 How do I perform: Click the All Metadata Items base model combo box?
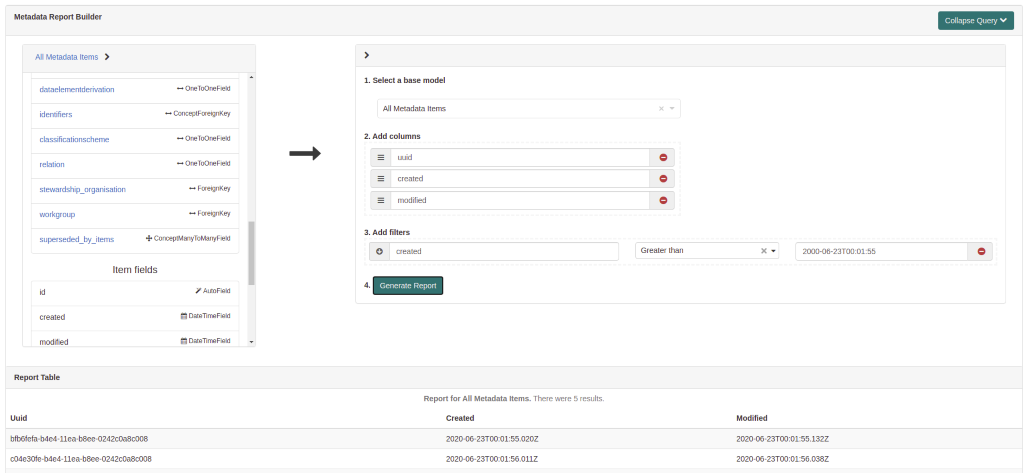(x=529, y=108)
